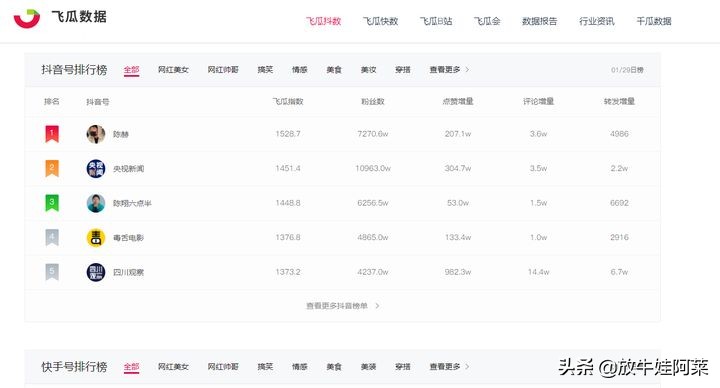This screenshot has width=720, height=388.
Task: Click rank 4 gray badge icon
Action: (x=52, y=237)
